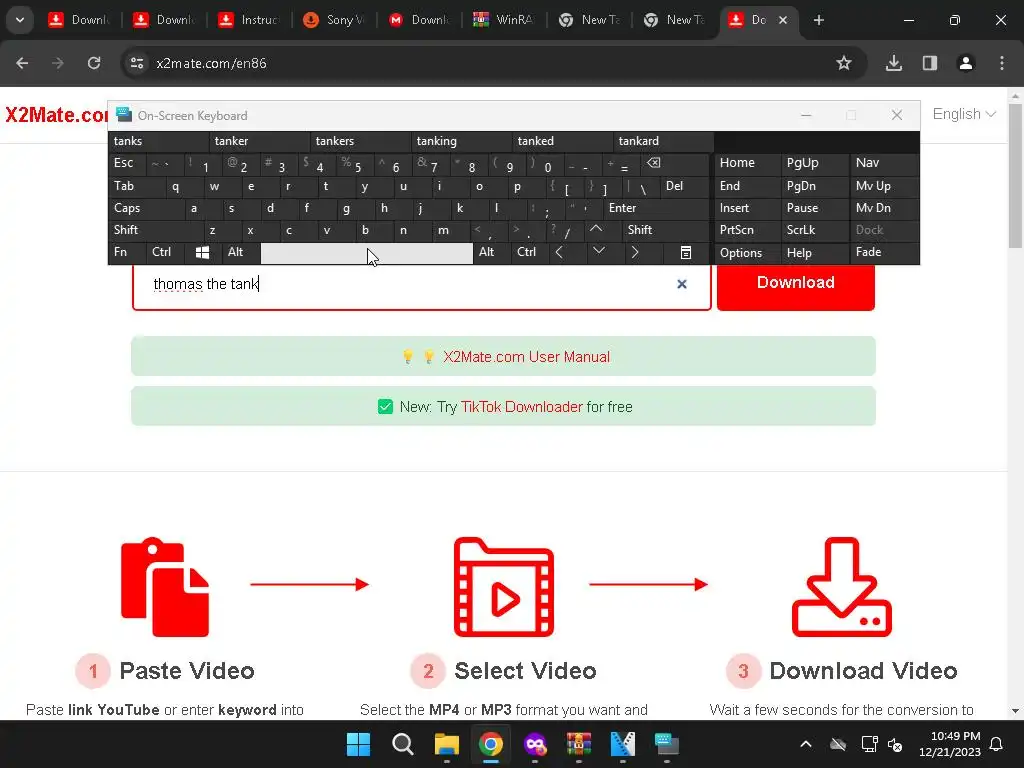Open a new tab with plus button
Screen dimensions: 1024x768
[819, 20]
